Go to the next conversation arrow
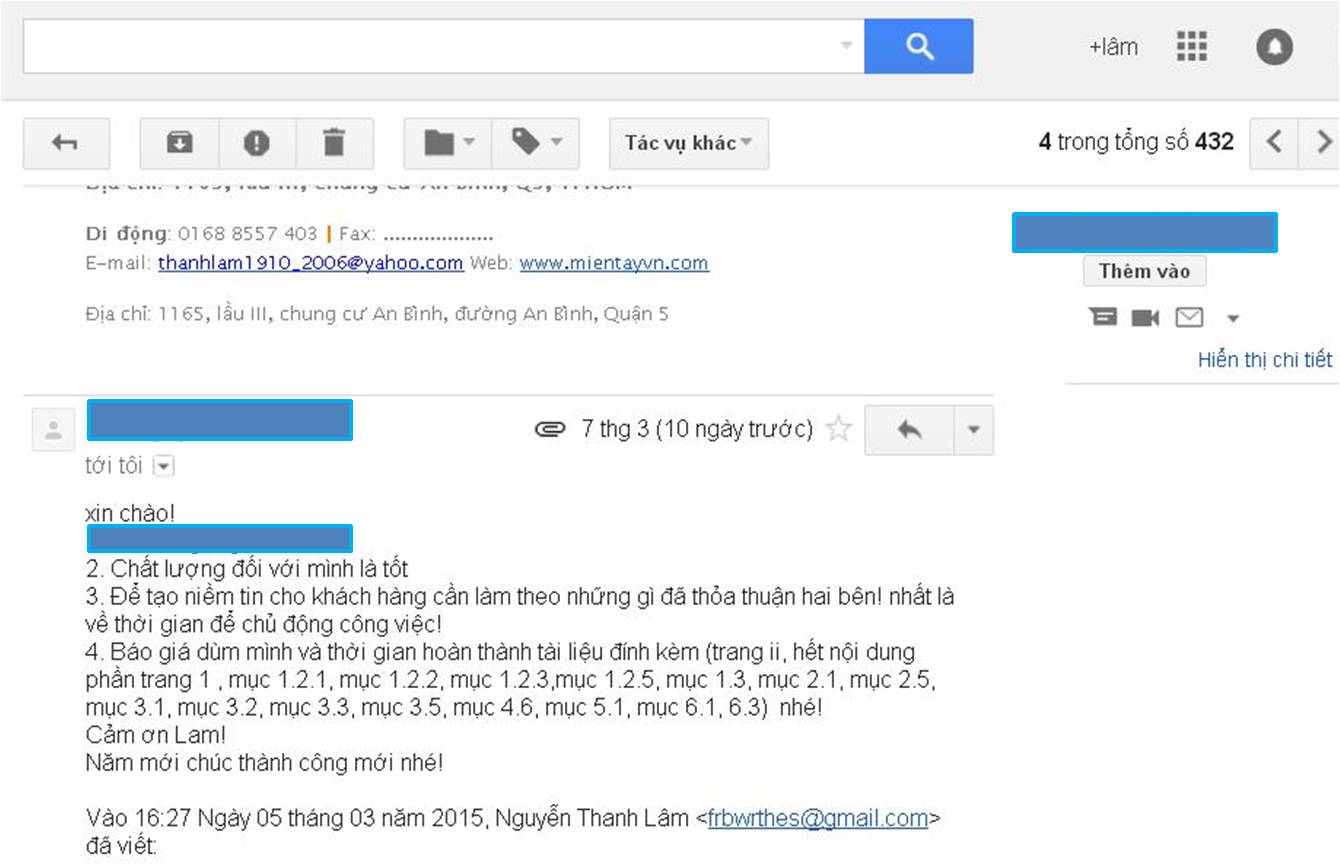Image resolution: width=1340 pixels, height=868 pixels. pyautogui.click(x=1323, y=142)
